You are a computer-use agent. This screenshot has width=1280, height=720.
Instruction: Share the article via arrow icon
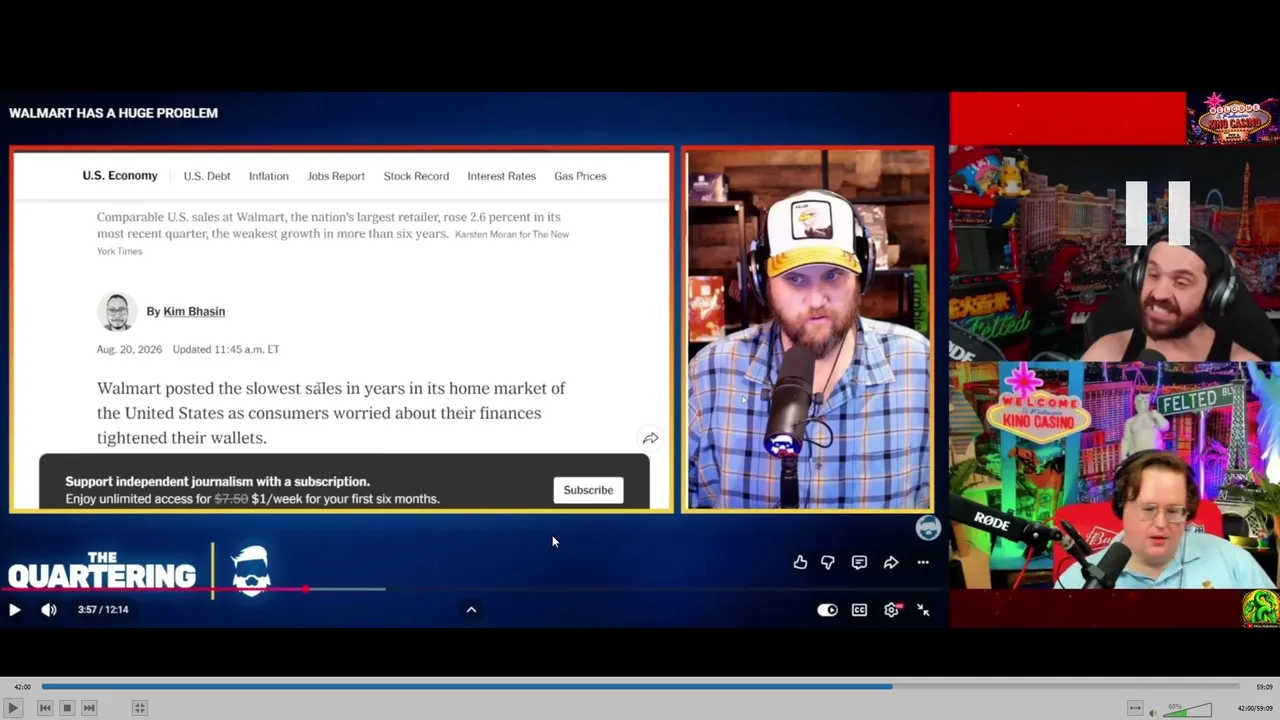click(650, 438)
